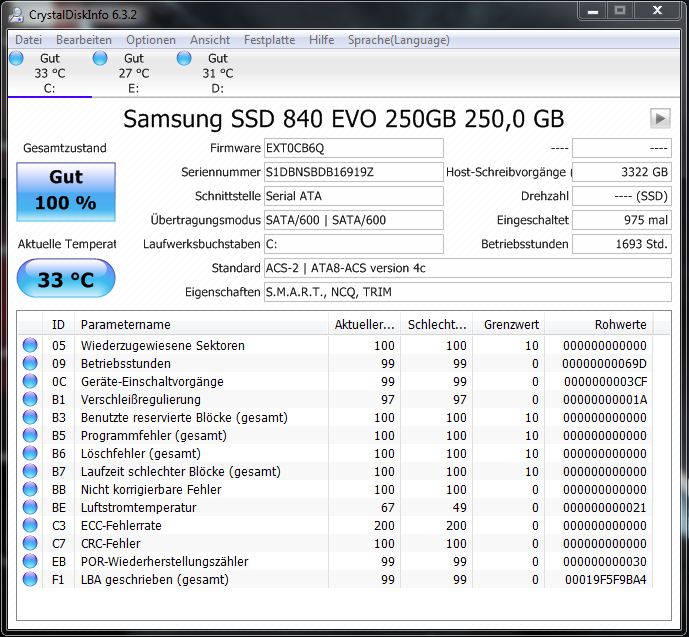Open the Sprache(Language) menu
This screenshot has width=689, height=637.
[399, 40]
